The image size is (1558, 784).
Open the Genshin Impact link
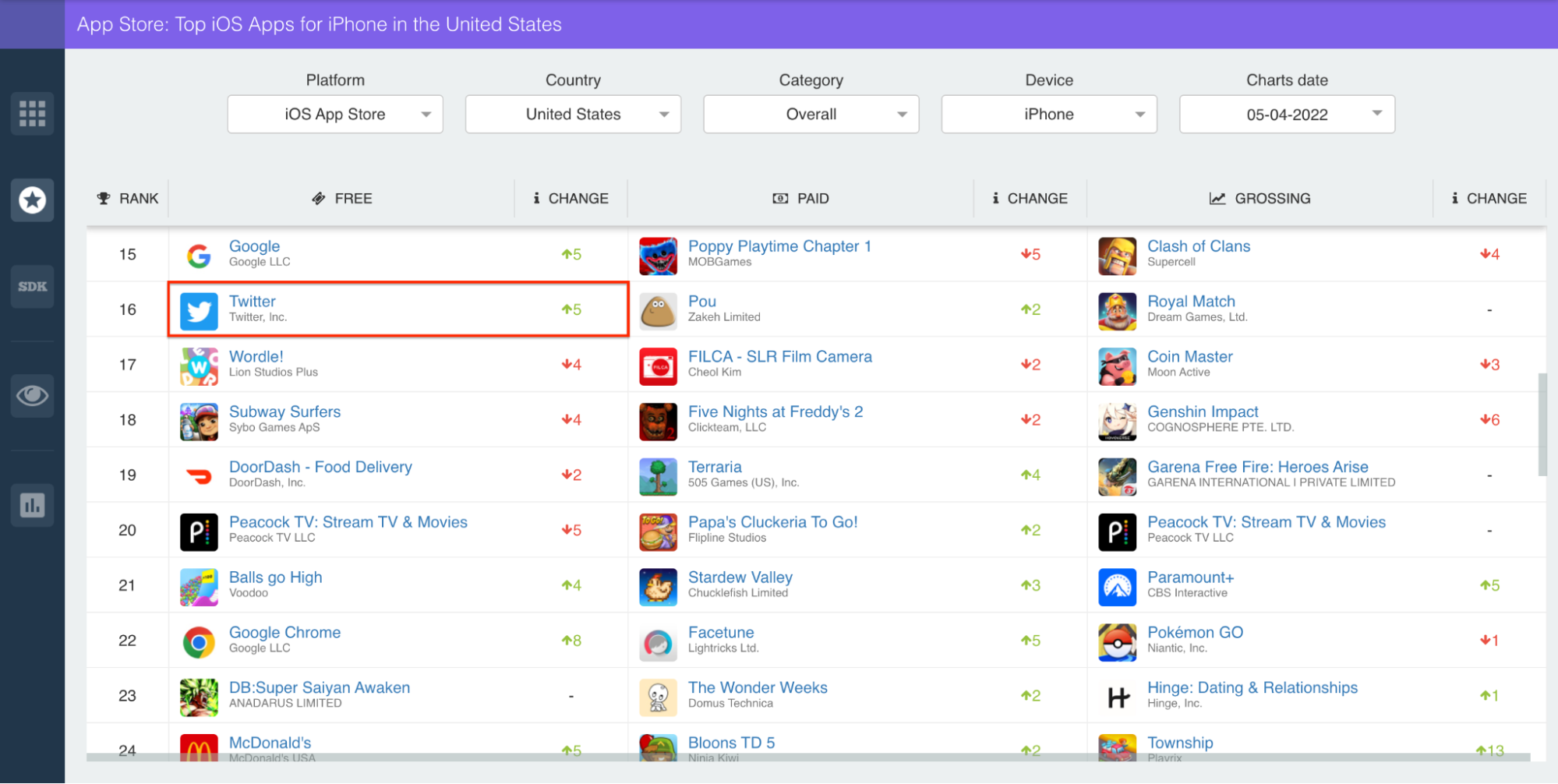click(1203, 411)
